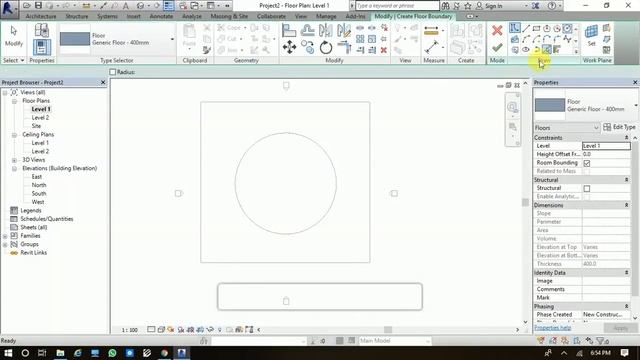Click the Edit Type button
The height and width of the screenshot is (360, 640).
pos(619,127)
